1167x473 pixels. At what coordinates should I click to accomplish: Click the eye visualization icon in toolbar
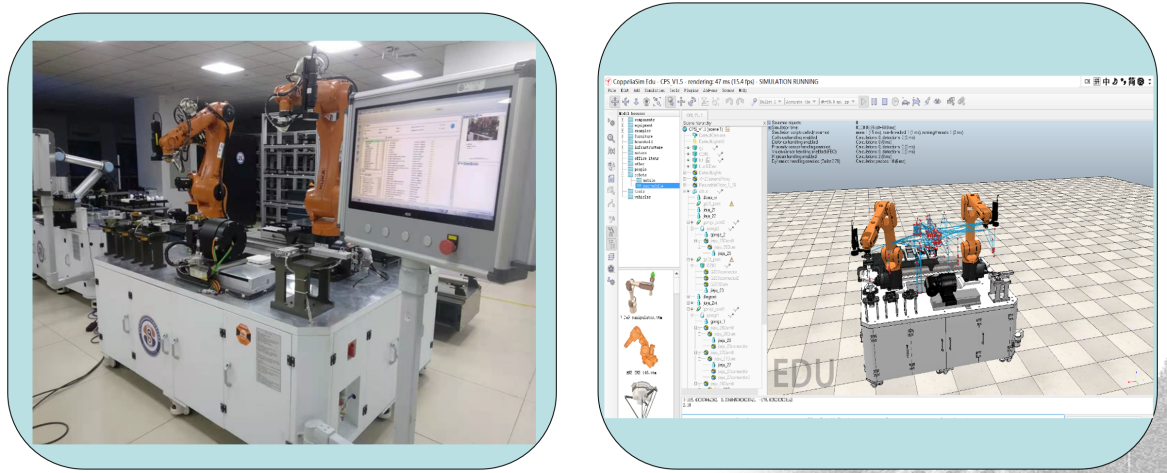click(939, 101)
